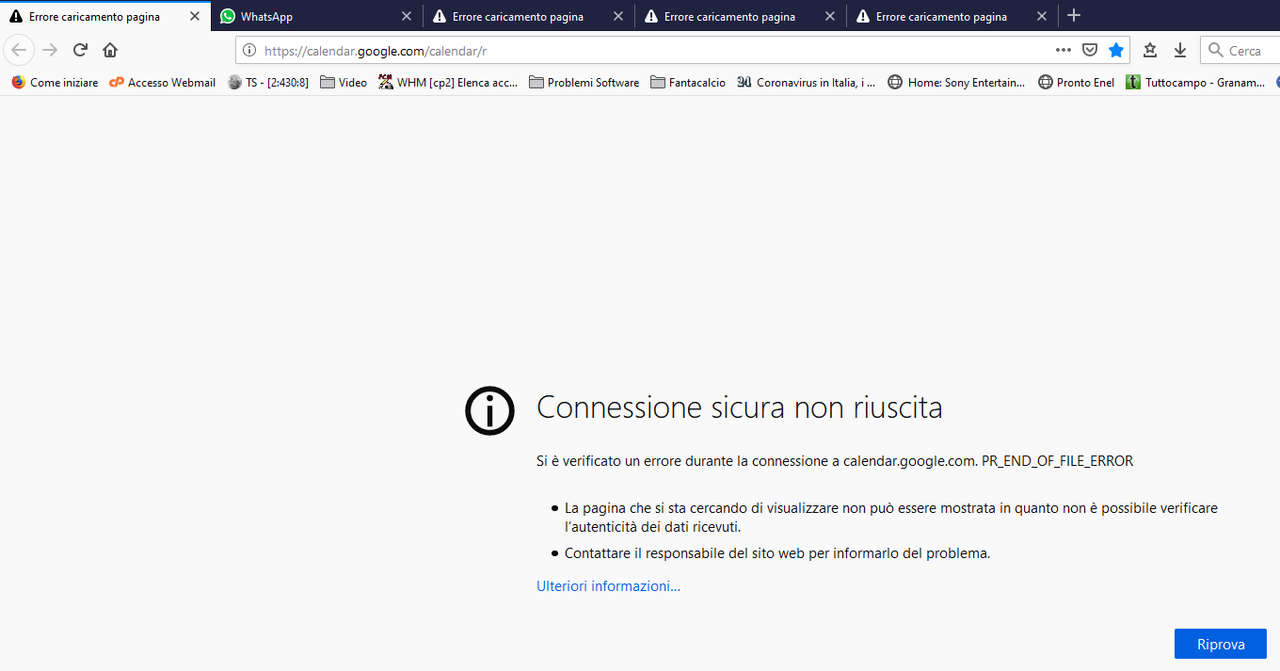Open the page actions three-dots menu
The image size is (1280, 671).
pyautogui.click(x=1063, y=50)
